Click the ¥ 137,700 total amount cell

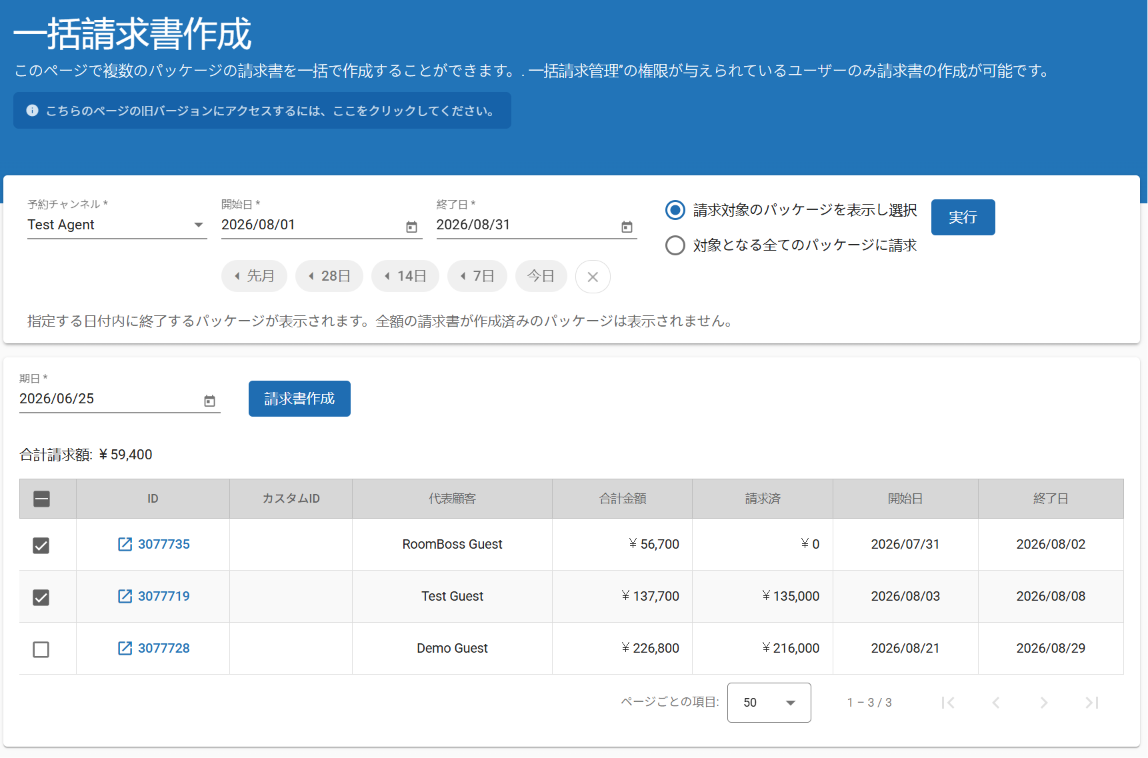pos(622,596)
